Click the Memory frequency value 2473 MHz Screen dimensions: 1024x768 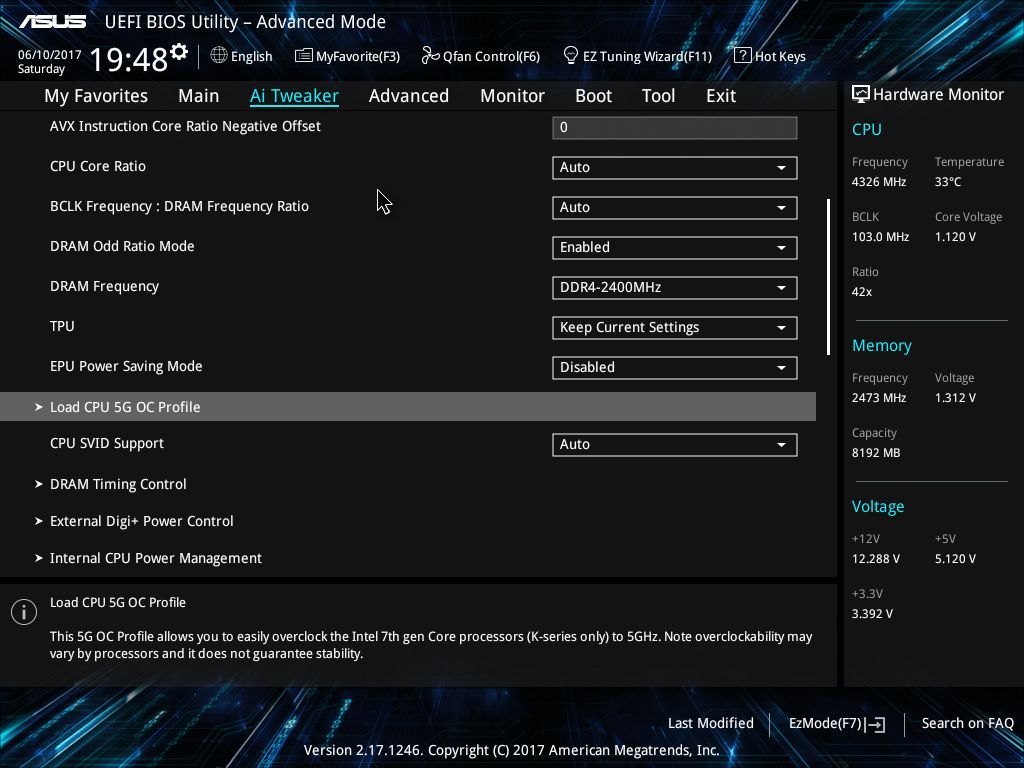[x=878, y=398]
